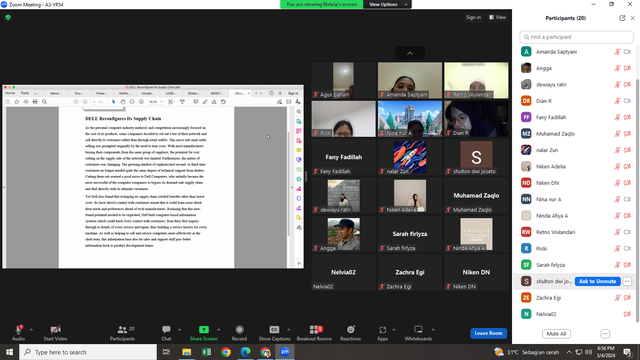640x360 pixels.
Task: Click the zoom percentage dropdown in PDF toolbar
Action: (156, 102)
